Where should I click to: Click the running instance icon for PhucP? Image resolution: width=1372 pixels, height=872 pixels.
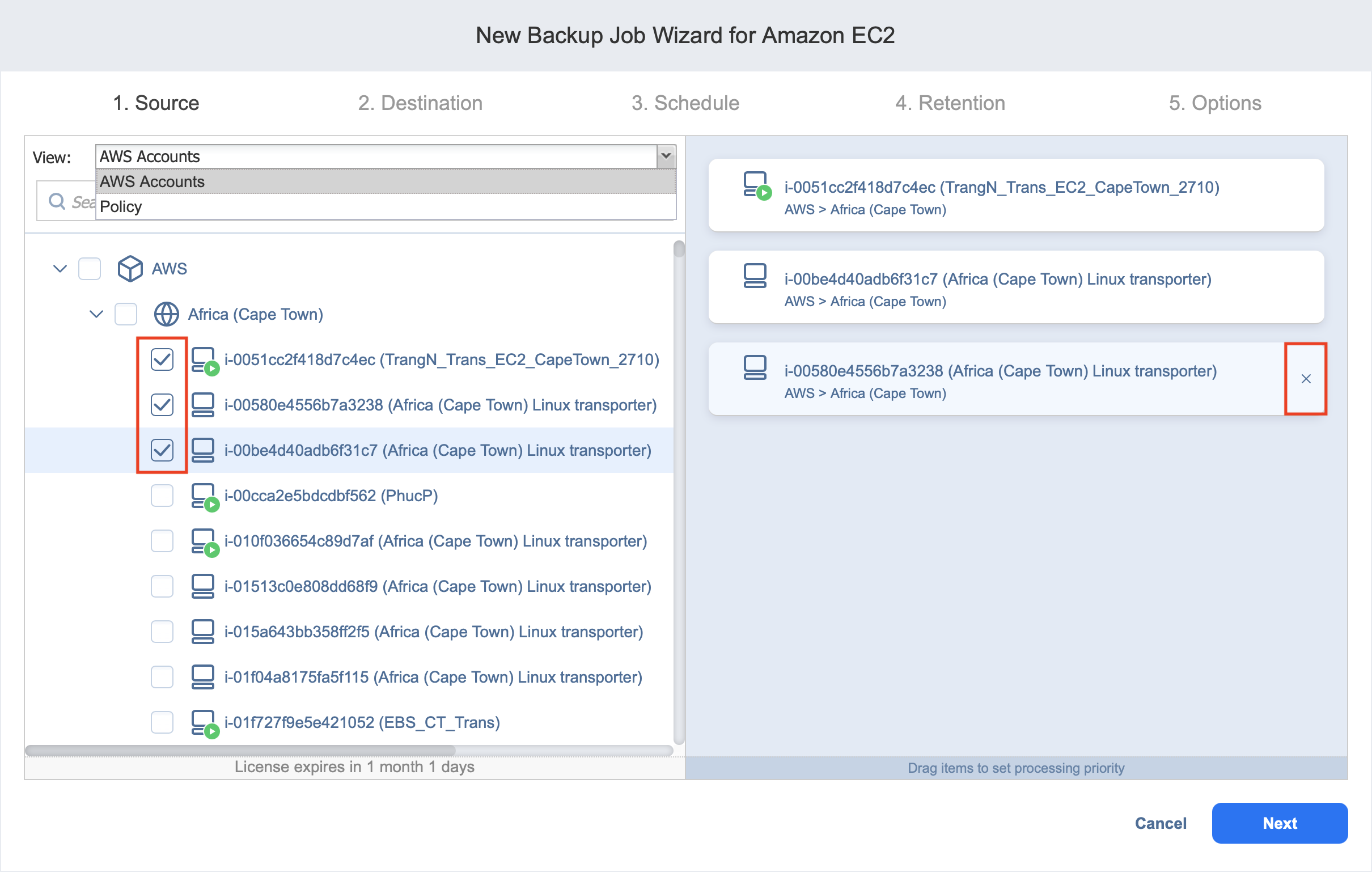(204, 496)
